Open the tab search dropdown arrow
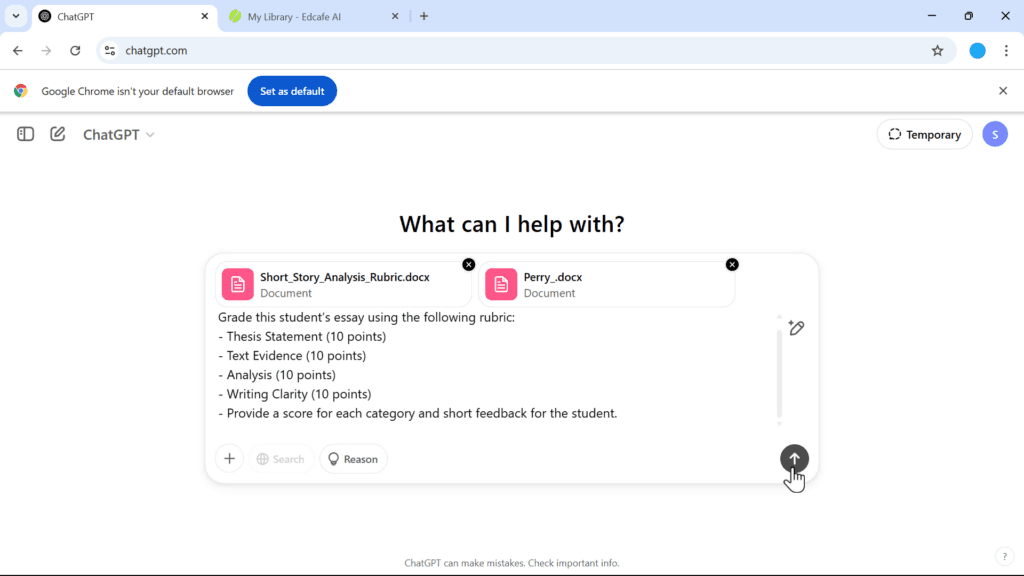The height and width of the screenshot is (576, 1024). click(16, 16)
